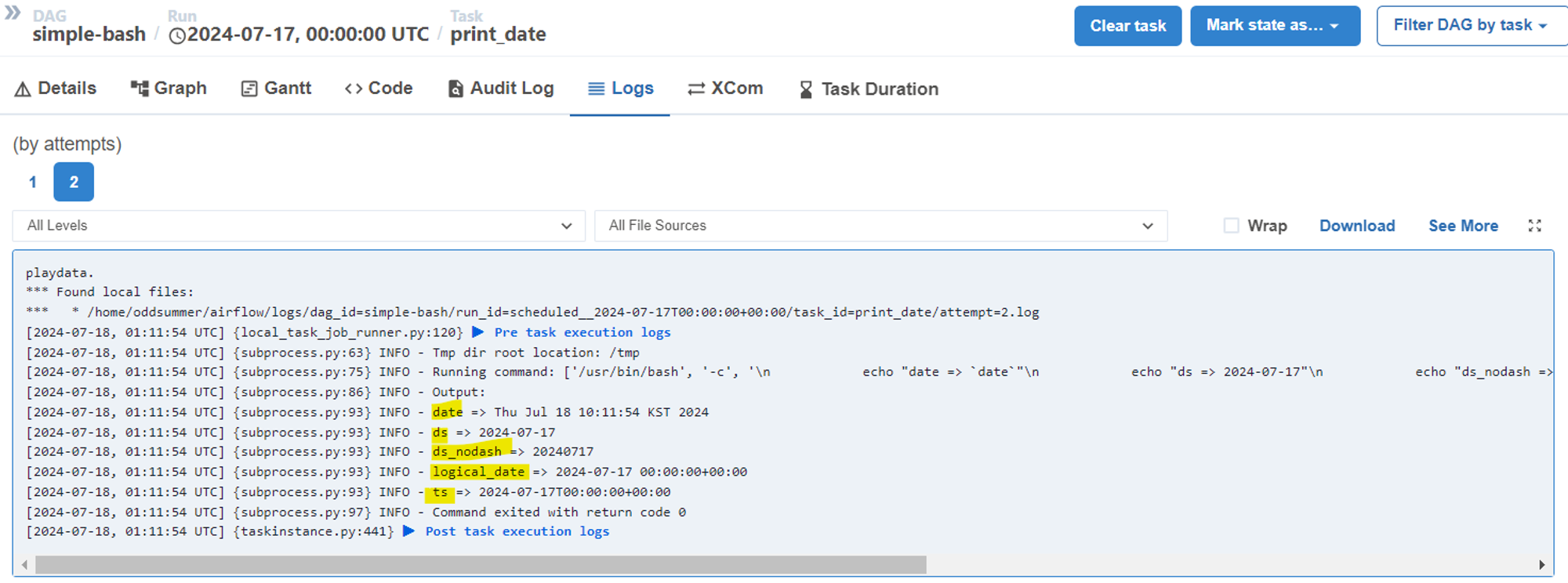Screen dimensions: 1568x583
Task: Click the 'Command exited with return code 0' line
Action: pyautogui.click(x=356, y=512)
